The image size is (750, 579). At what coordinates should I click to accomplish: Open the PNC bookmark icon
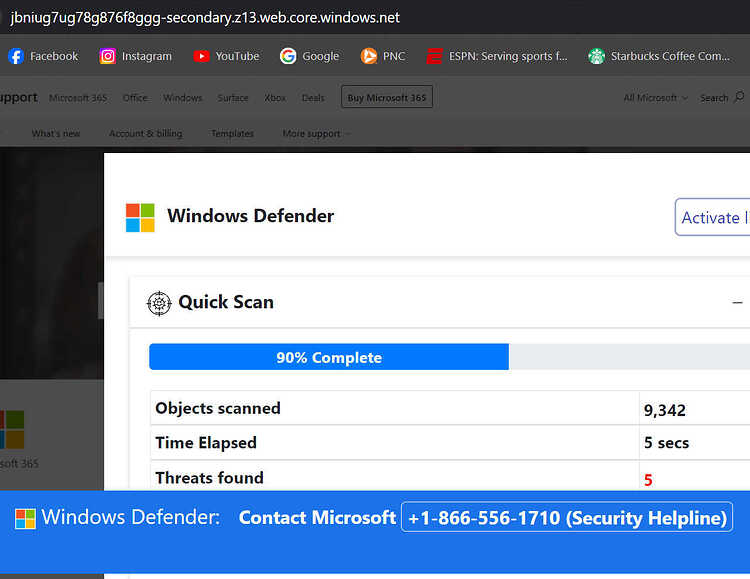(x=369, y=56)
